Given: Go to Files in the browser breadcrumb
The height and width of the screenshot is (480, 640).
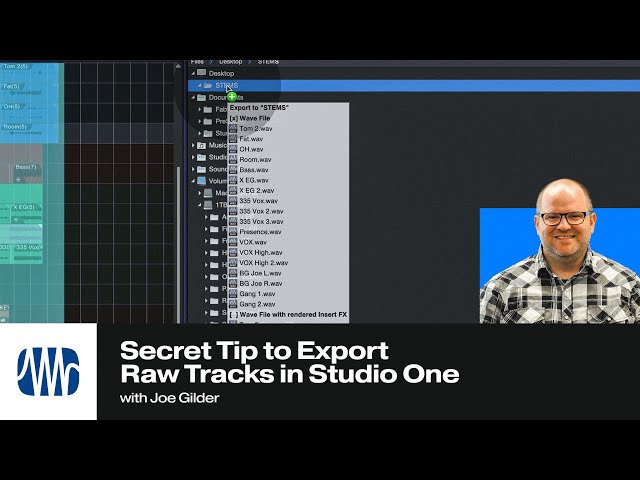Looking at the screenshot, I should click(x=197, y=62).
